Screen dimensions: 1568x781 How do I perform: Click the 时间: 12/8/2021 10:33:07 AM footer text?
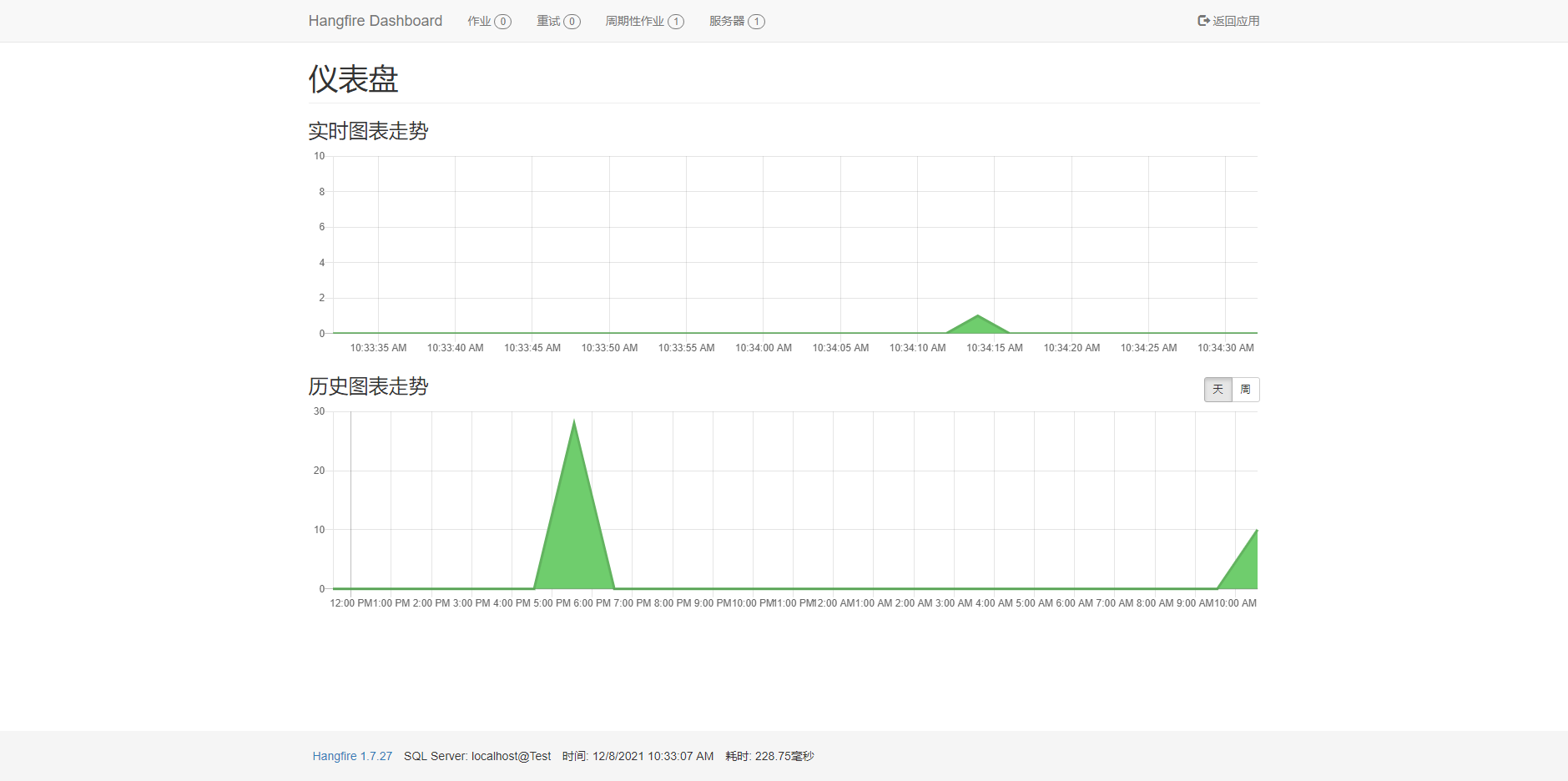pos(638,756)
